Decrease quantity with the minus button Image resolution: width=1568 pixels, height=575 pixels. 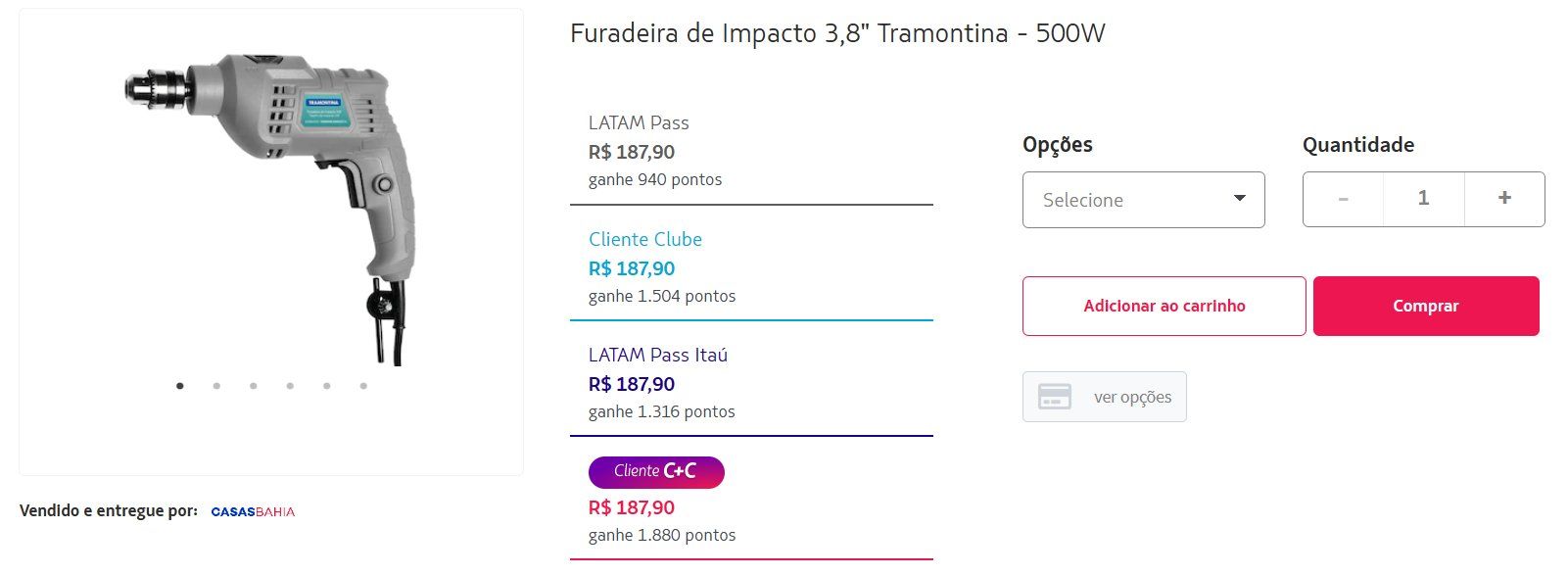pyautogui.click(x=1344, y=199)
